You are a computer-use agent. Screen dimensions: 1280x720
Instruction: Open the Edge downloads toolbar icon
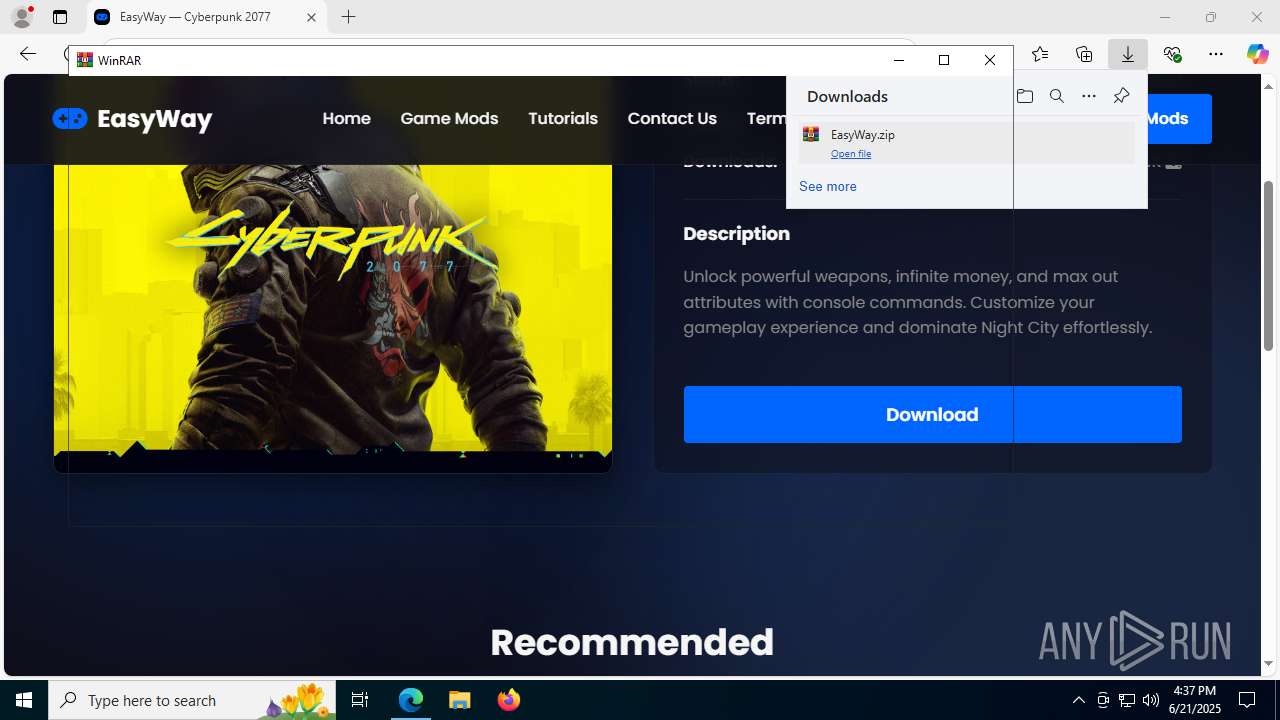click(1128, 54)
